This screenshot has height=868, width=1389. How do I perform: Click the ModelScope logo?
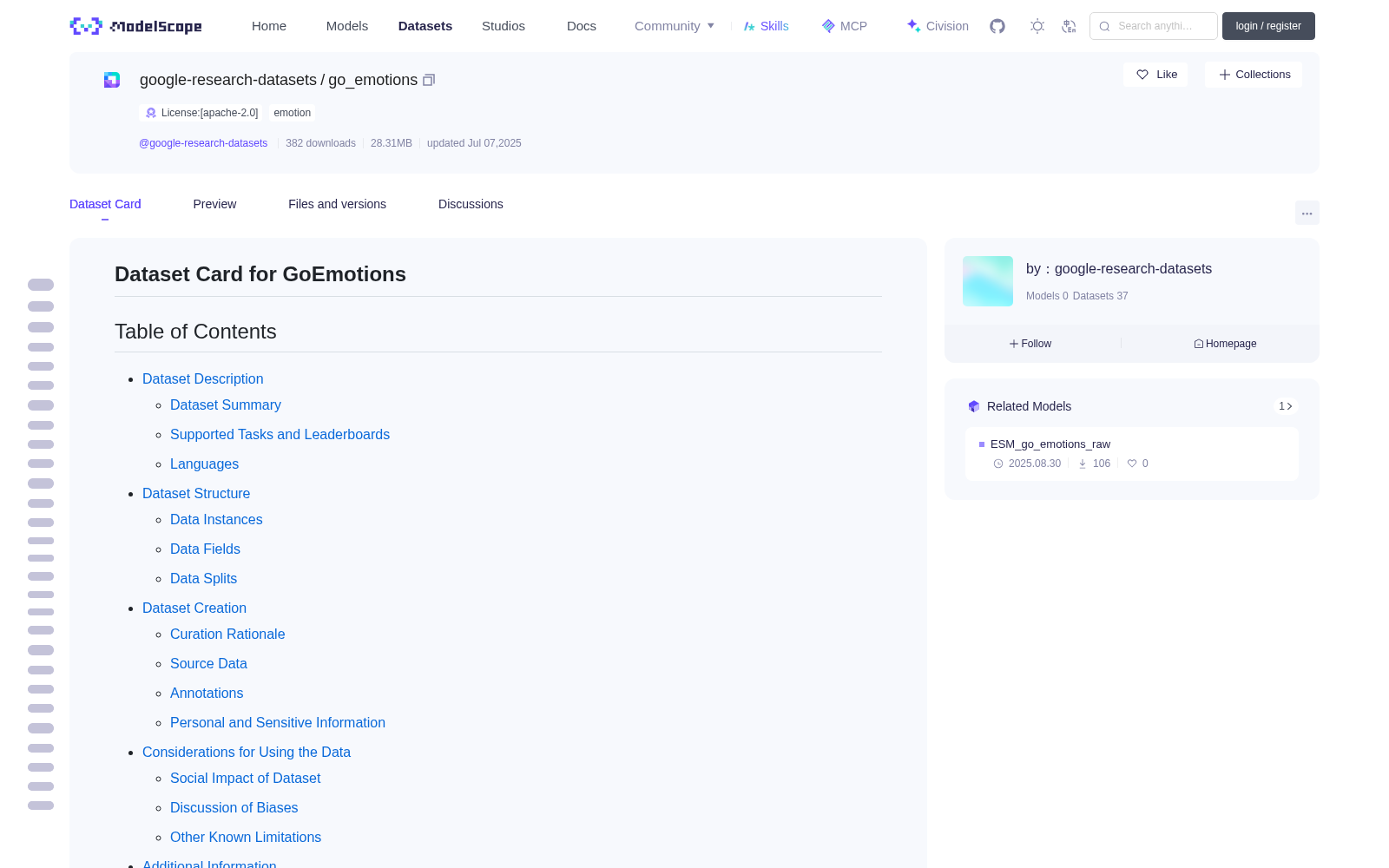tap(135, 26)
